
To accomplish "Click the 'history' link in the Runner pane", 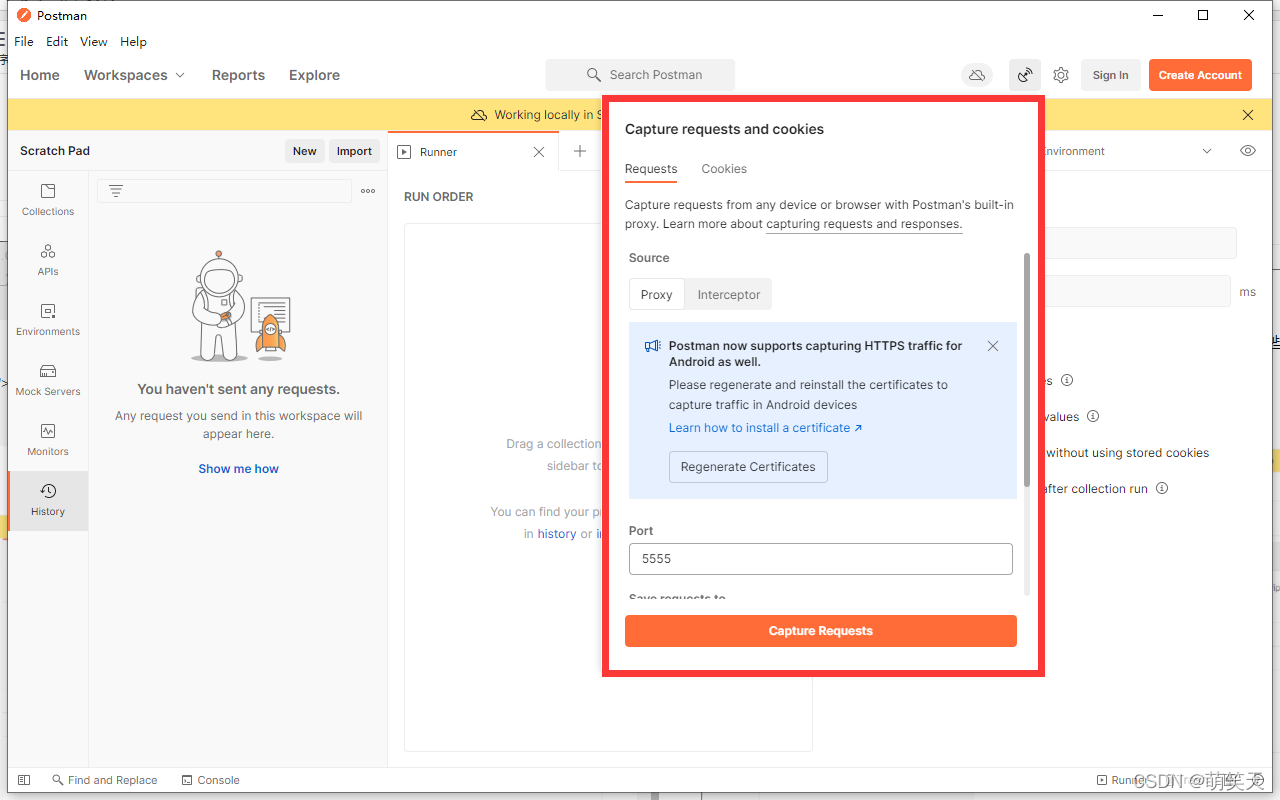I will pyautogui.click(x=557, y=534).
